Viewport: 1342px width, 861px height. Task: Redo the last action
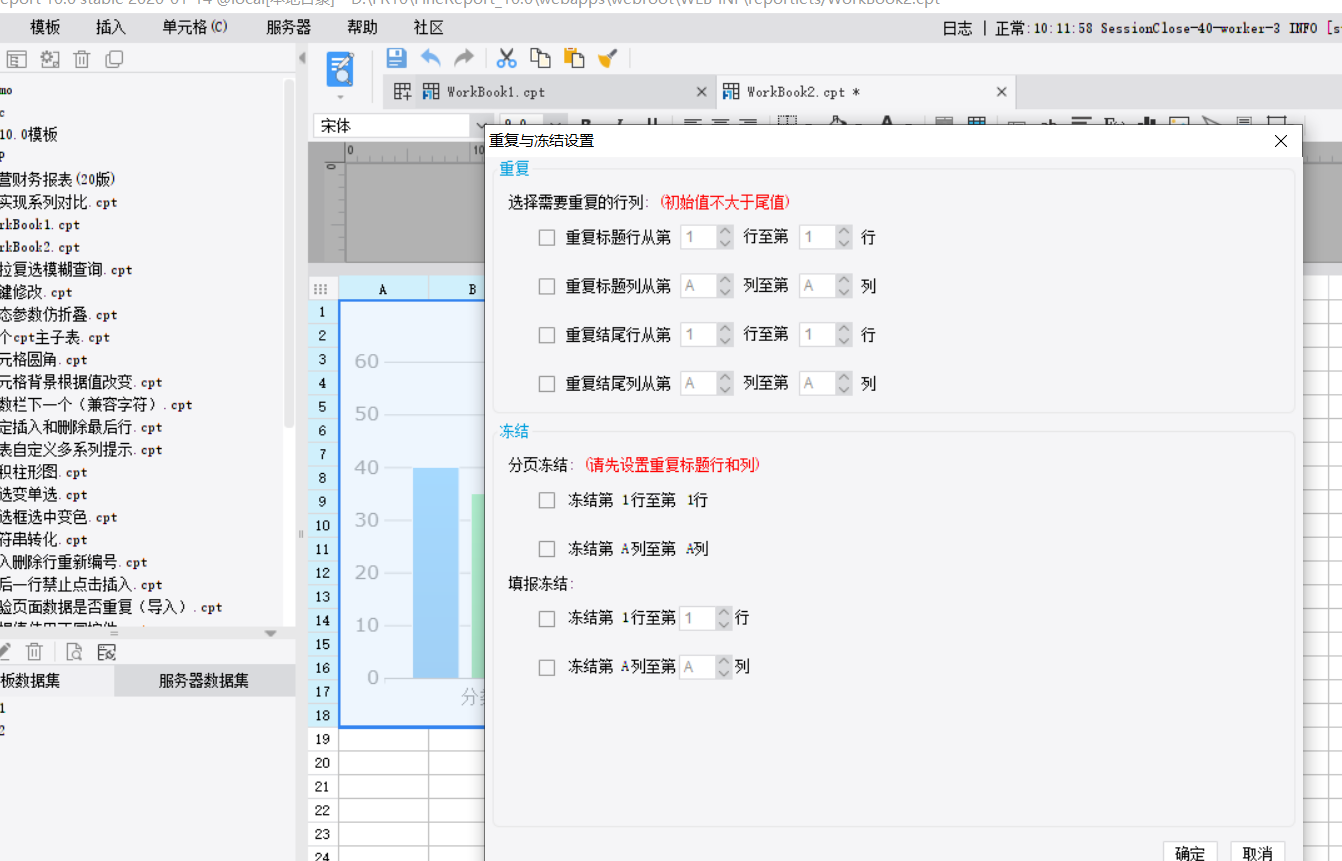coord(464,59)
